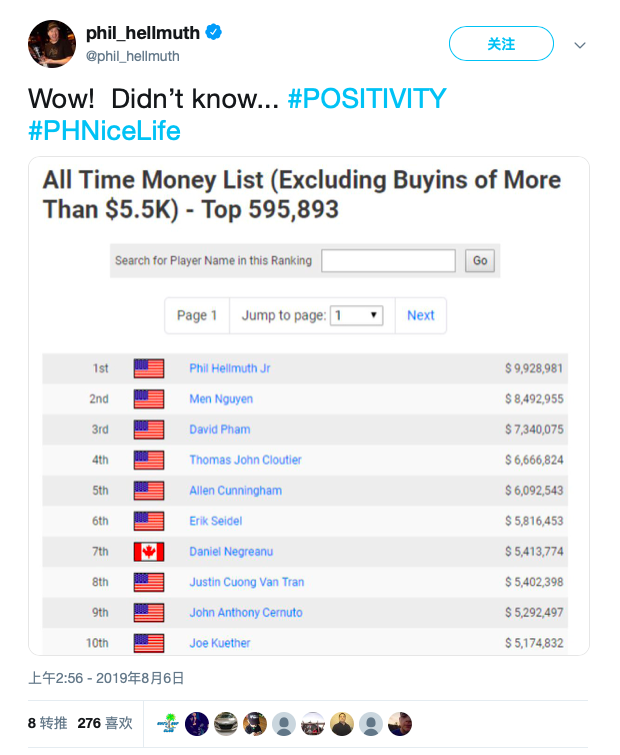View the 8 转推 retweets list
The height and width of the screenshot is (755, 620).
(47, 723)
